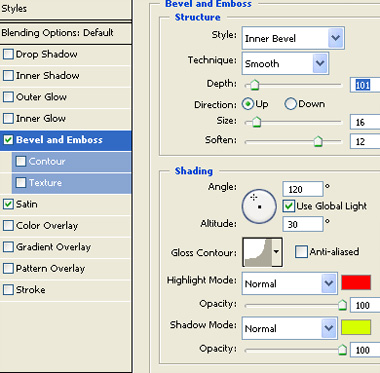The width and height of the screenshot is (380, 373).
Task: Click the Depth value field
Action: (365, 85)
